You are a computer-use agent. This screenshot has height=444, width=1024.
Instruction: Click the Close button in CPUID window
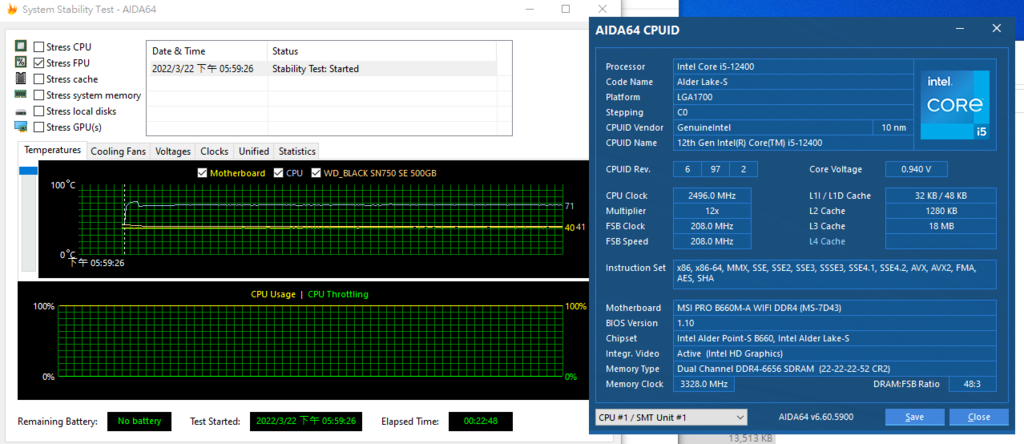pyautogui.click(x=978, y=417)
